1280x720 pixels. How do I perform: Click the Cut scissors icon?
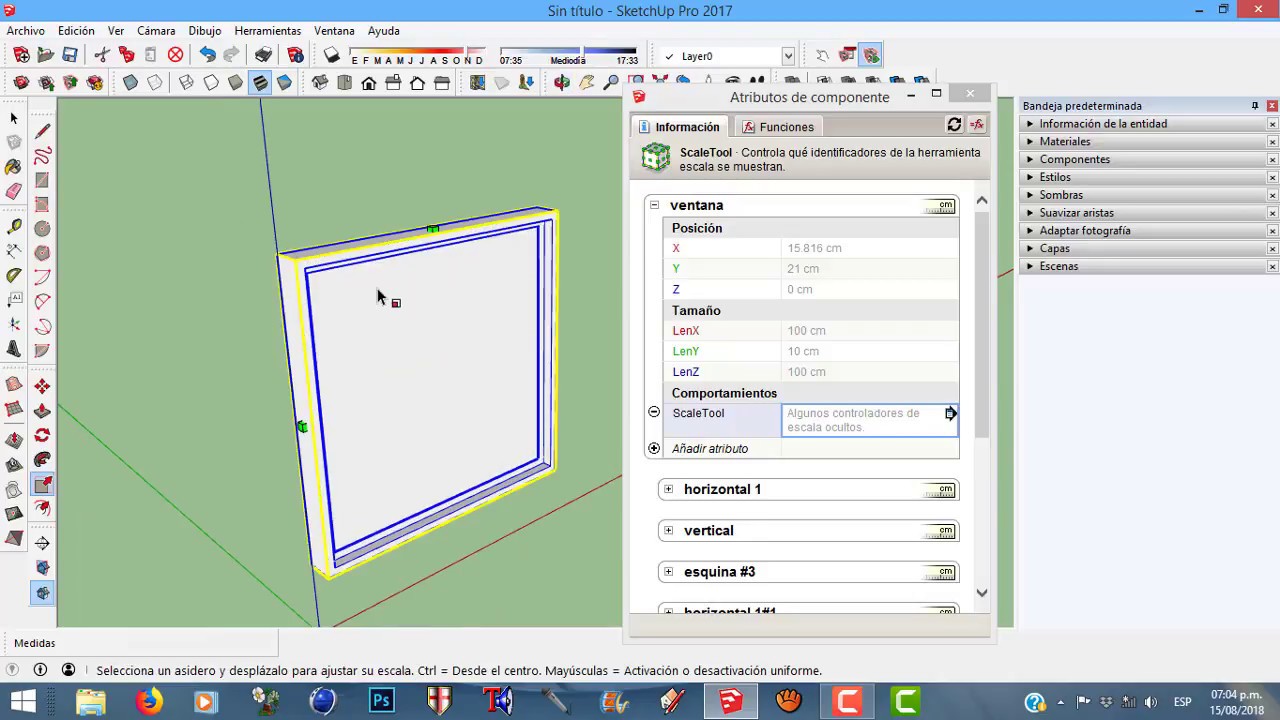tap(102, 55)
